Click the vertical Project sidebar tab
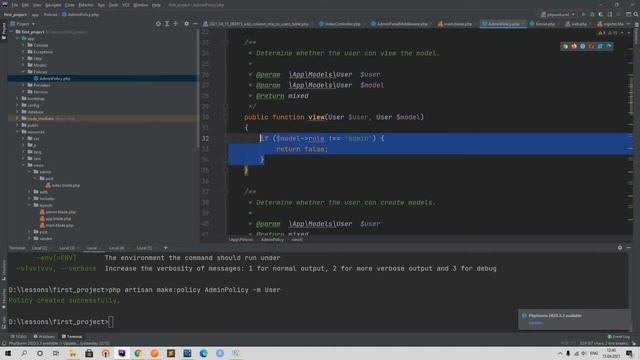The image size is (640, 360). 4,31
